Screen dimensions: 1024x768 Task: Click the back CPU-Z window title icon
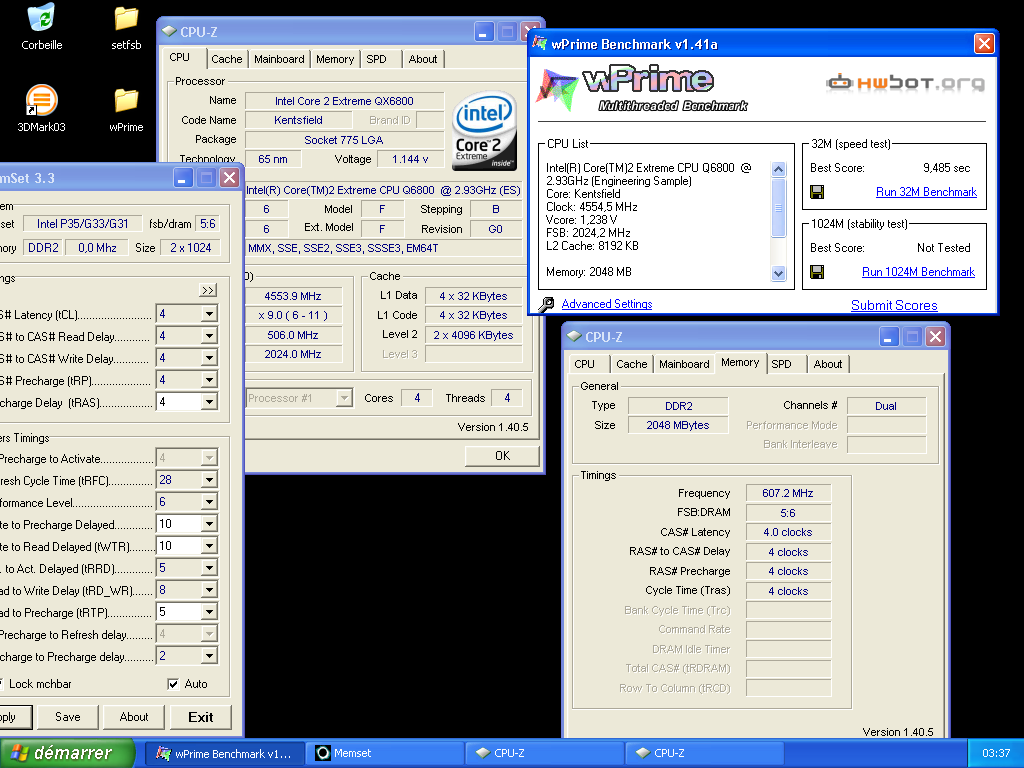click(169, 31)
